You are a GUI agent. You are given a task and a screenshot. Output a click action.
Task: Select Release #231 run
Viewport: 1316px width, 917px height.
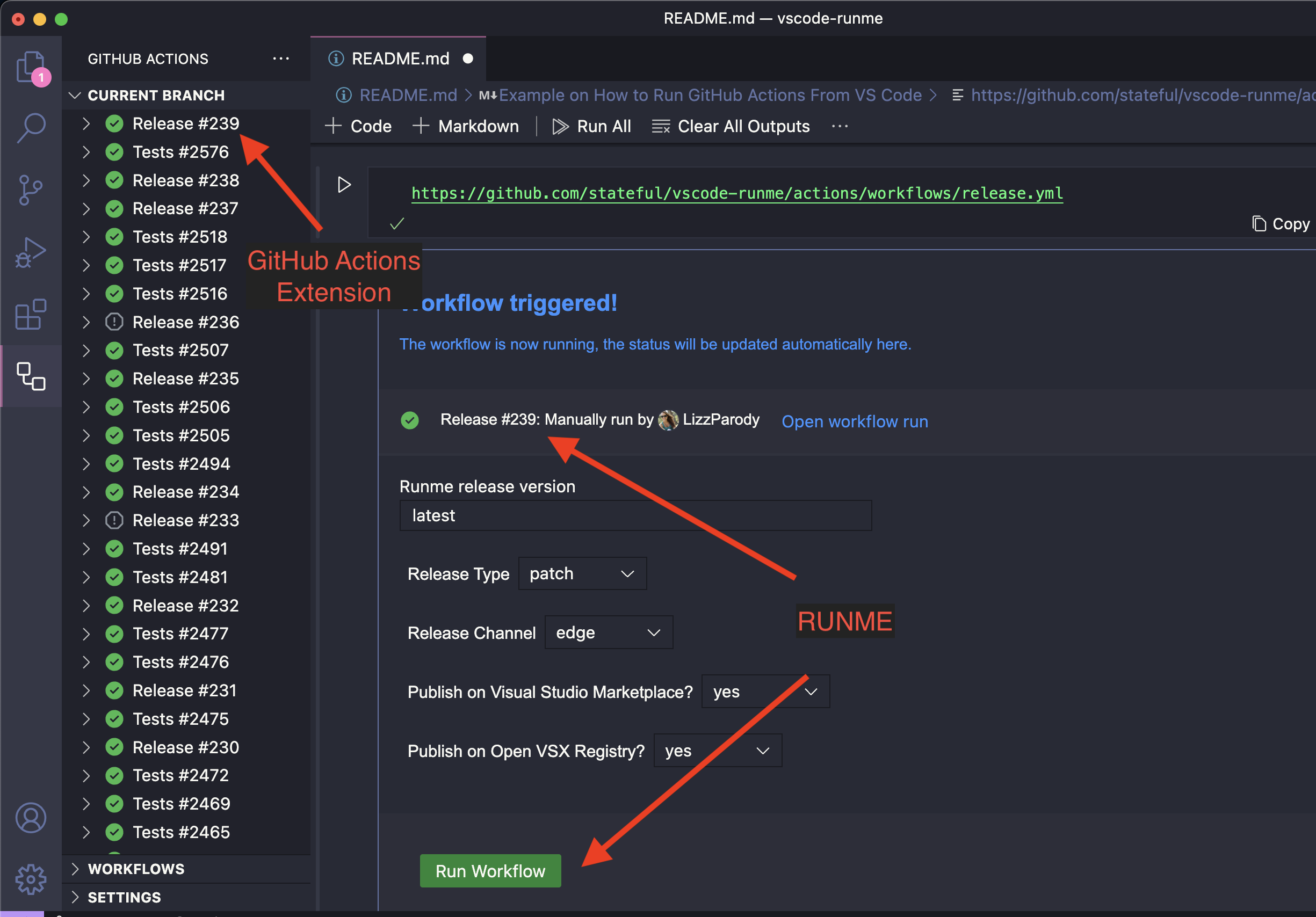[x=185, y=690]
